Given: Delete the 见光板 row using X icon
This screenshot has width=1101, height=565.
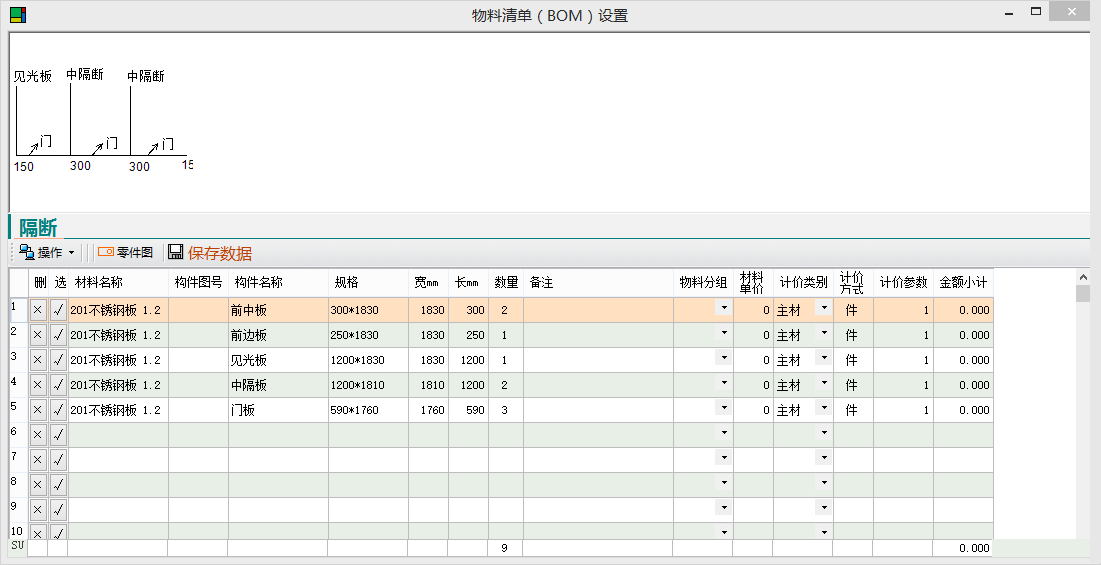Looking at the screenshot, I should (38, 360).
